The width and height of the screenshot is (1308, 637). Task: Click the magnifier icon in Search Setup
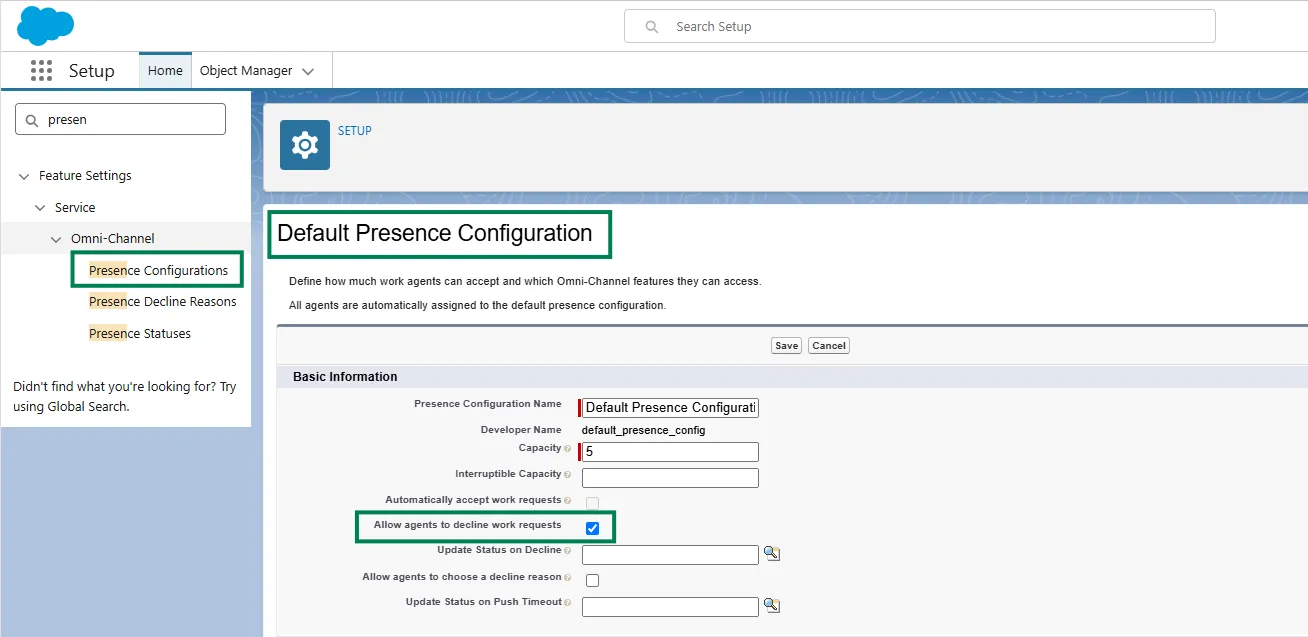pyautogui.click(x=652, y=27)
